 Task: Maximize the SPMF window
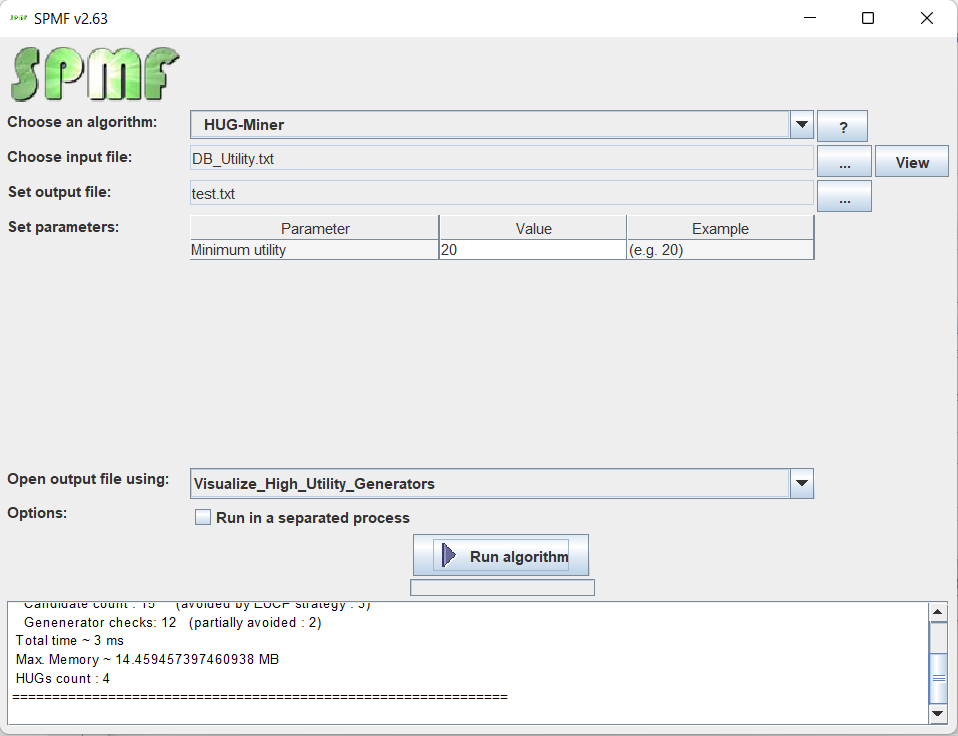[x=868, y=18]
